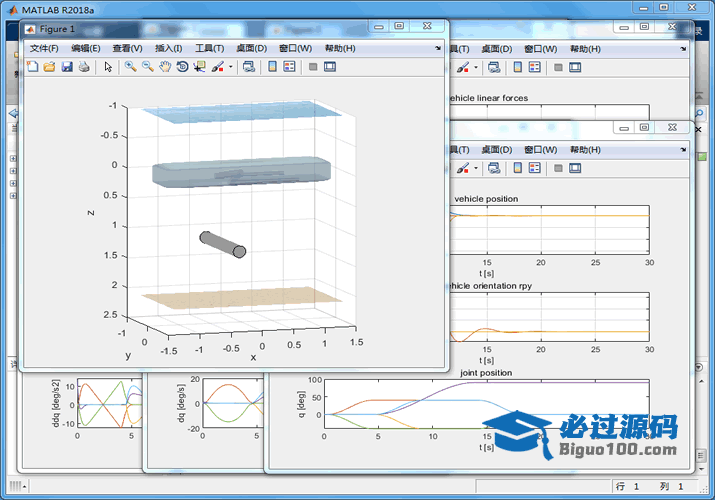Save figure using Figure 1 disk icon
Screen dimensions: 715x500
[67, 67]
